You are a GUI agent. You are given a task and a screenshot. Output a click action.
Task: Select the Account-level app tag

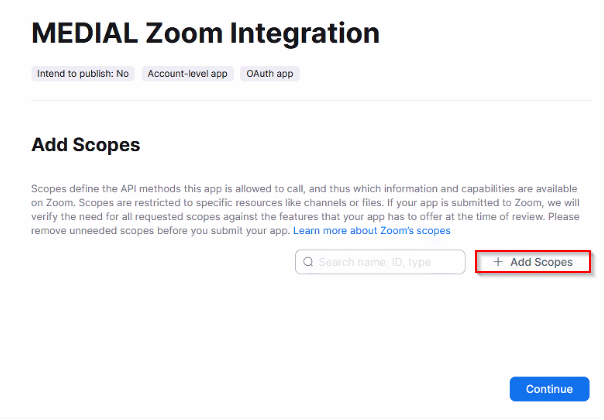pos(188,74)
